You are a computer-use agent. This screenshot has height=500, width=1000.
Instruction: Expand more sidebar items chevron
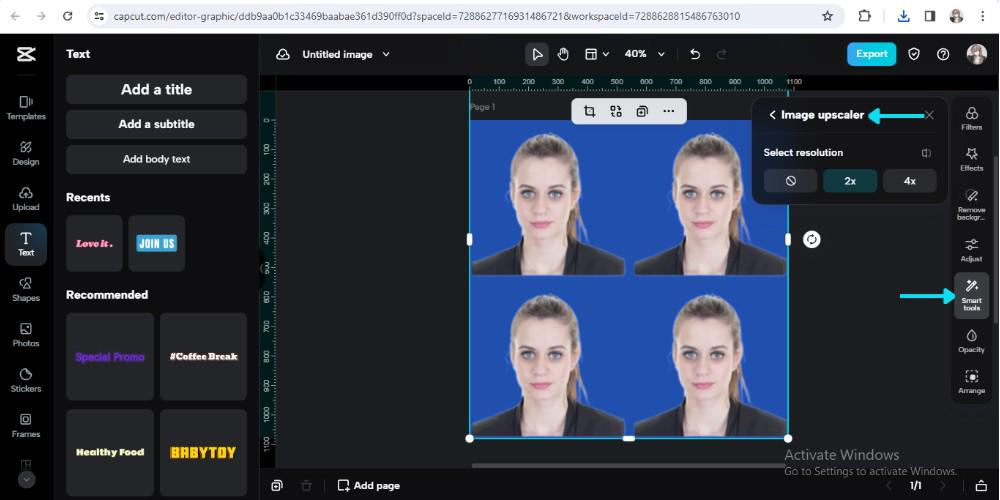pos(26,480)
